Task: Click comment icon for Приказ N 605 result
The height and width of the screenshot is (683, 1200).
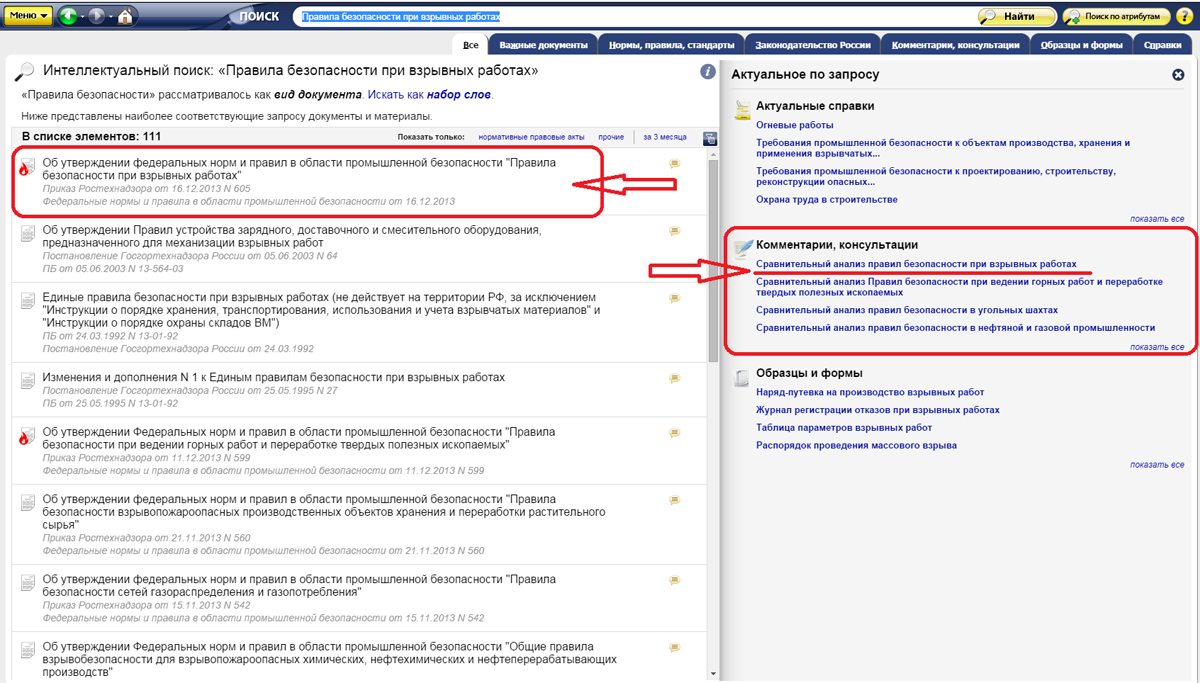Action: tap(675, 164)
